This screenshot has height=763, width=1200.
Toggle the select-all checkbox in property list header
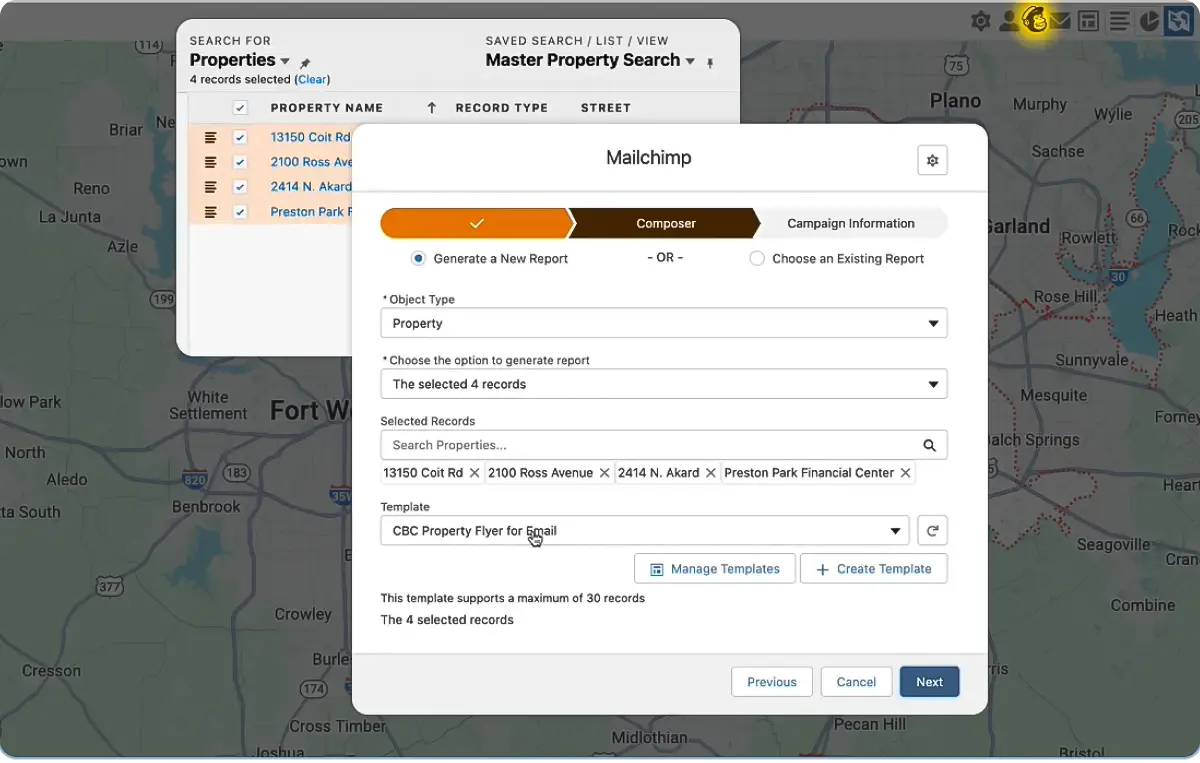click(x=240, y=108)
